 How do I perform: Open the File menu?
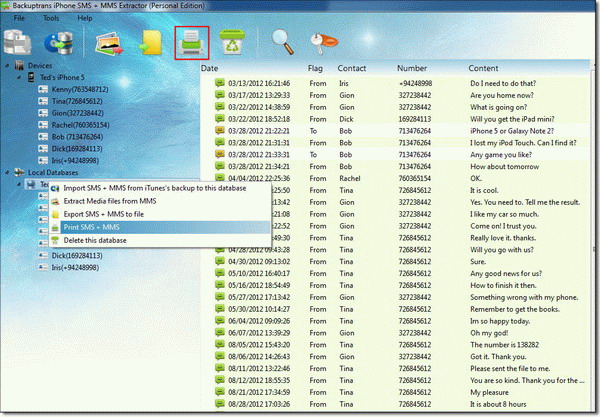tap(19, 18)
